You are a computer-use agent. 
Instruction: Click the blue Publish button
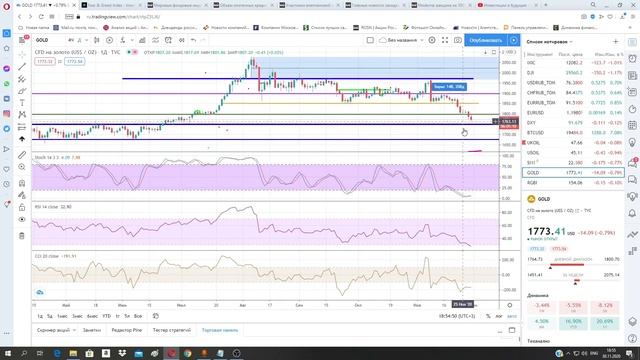tap(486, 40)
